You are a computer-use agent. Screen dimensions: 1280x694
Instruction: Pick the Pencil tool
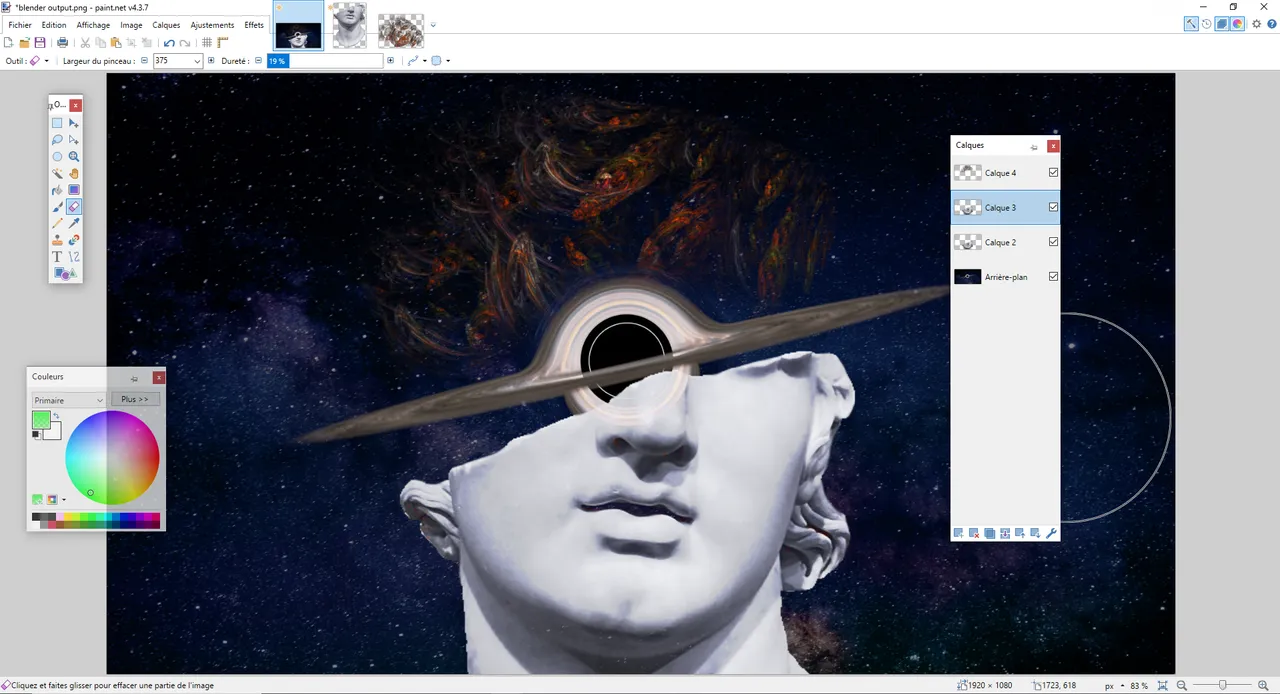click(57, 223)
